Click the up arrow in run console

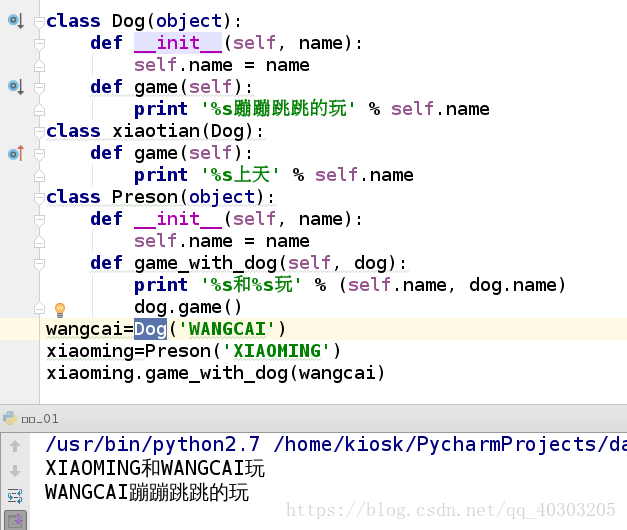pyautogui.click(x=15, y=446)
